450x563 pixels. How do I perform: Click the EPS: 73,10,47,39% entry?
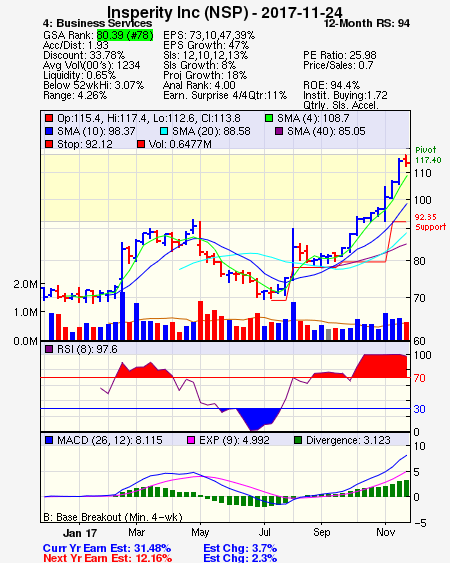(209, 35)
